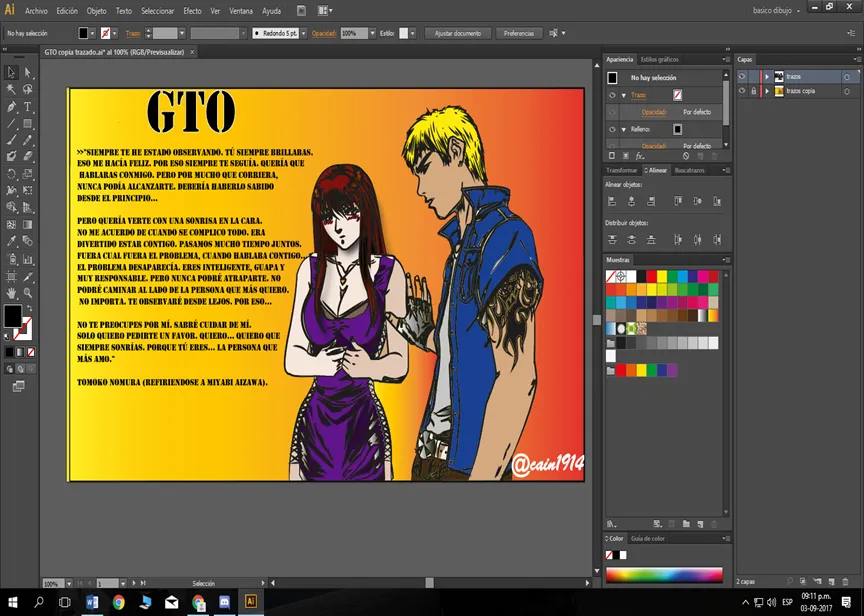Viewport: 864px width, 616px height.
Task: Select the Eraser tool
Action: pyautogui.click(x=28, y=156)
